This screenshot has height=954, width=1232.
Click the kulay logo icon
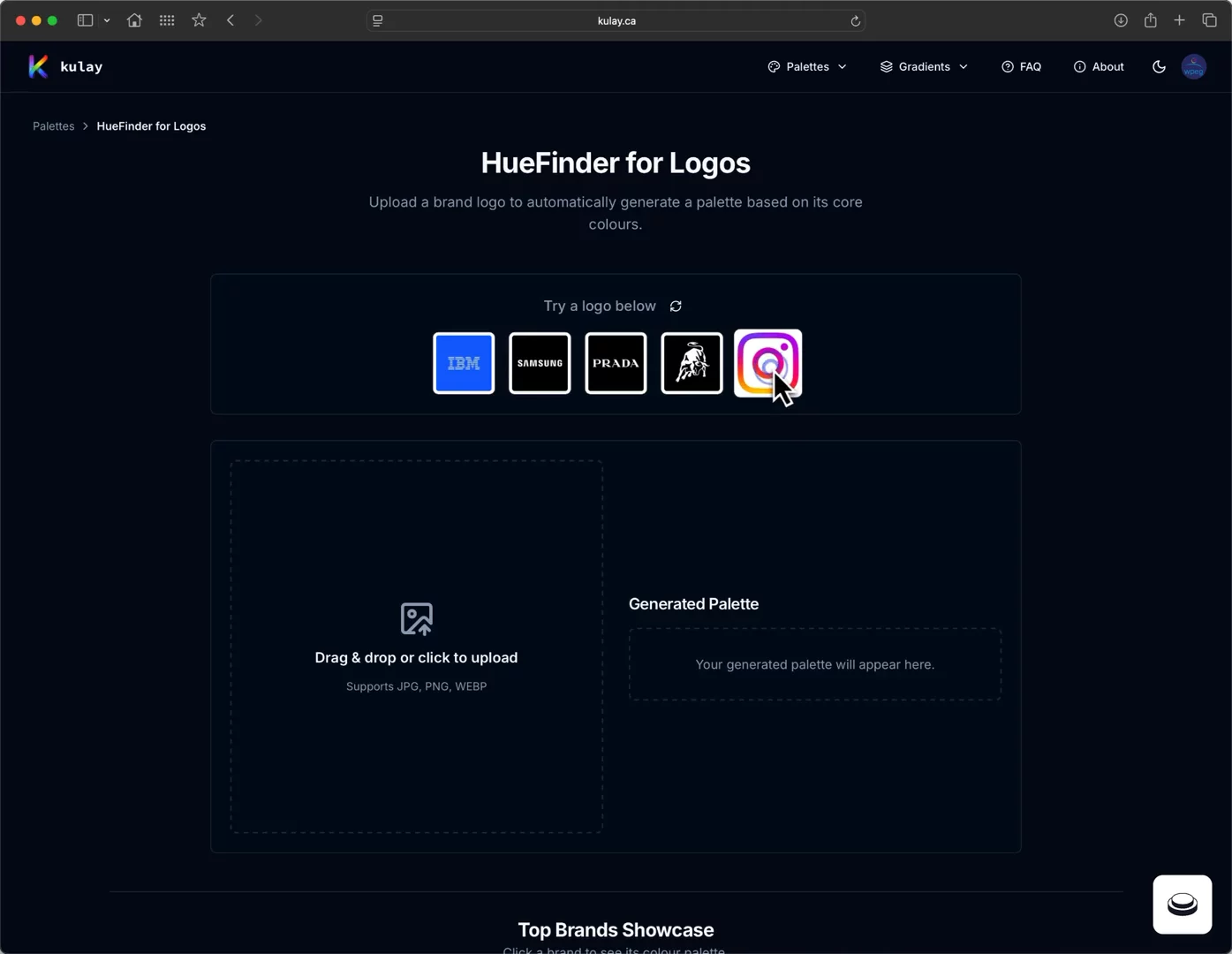click(x=38, y=66)
